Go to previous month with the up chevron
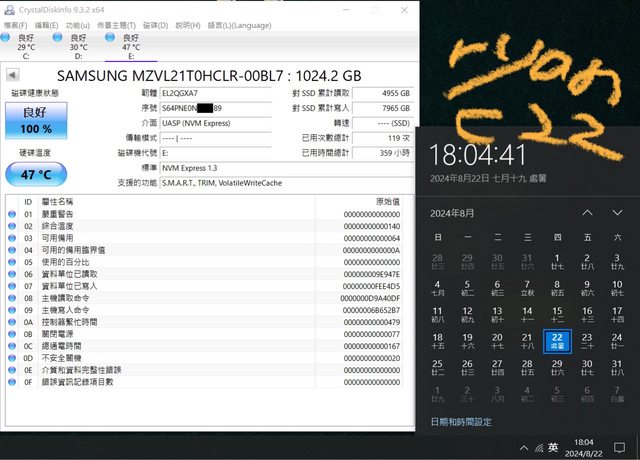 click(x=588, y=213)
